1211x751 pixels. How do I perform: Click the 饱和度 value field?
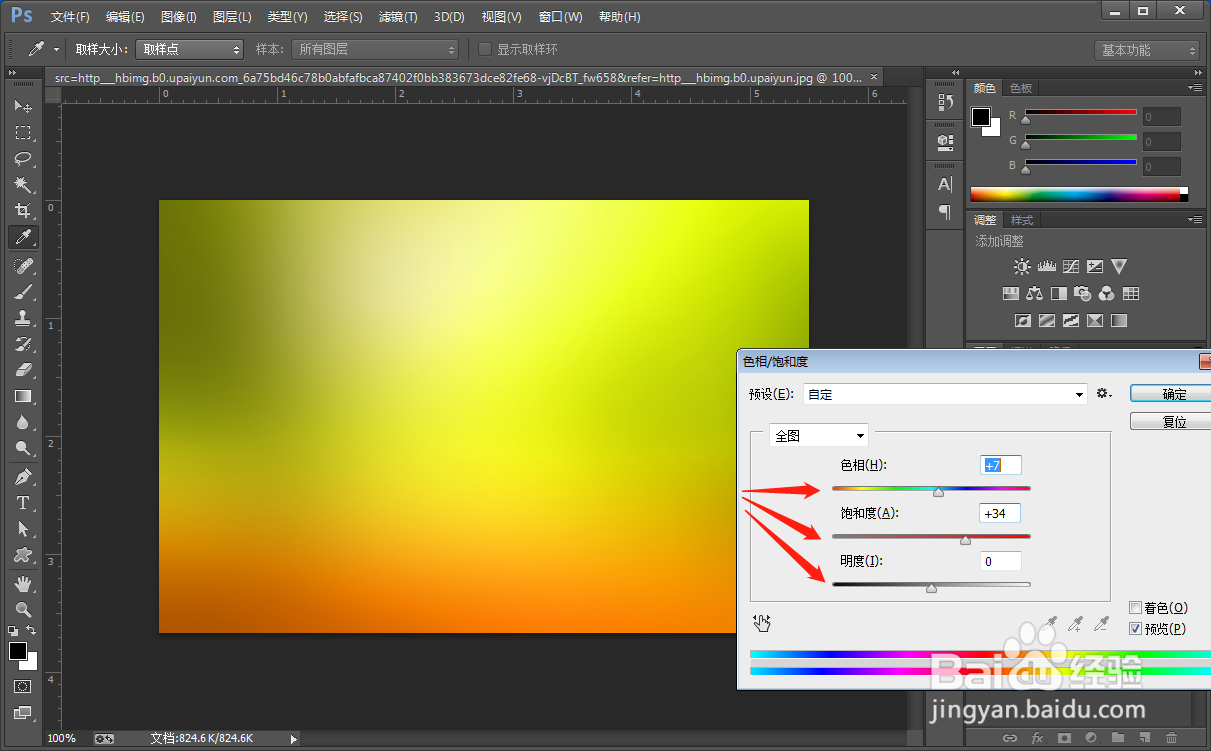click(x=1000, y=513)
